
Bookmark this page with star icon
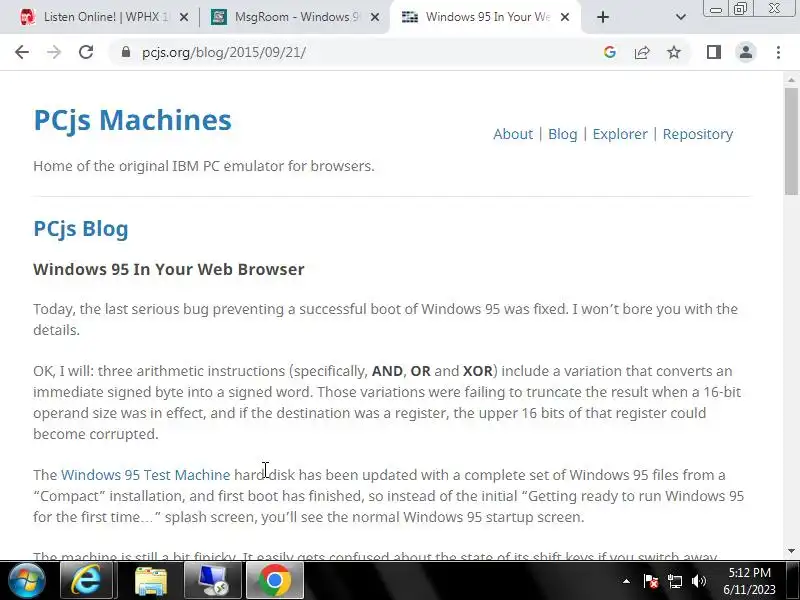tap(674, 52)
